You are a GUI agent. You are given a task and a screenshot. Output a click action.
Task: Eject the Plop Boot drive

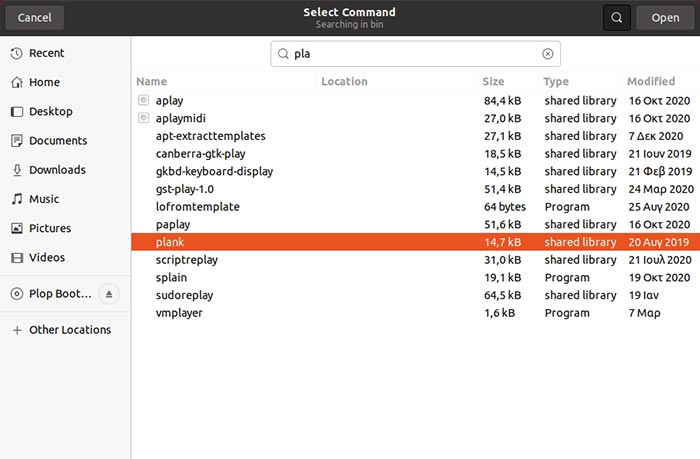pyautogui.click(x=109, y=294)
